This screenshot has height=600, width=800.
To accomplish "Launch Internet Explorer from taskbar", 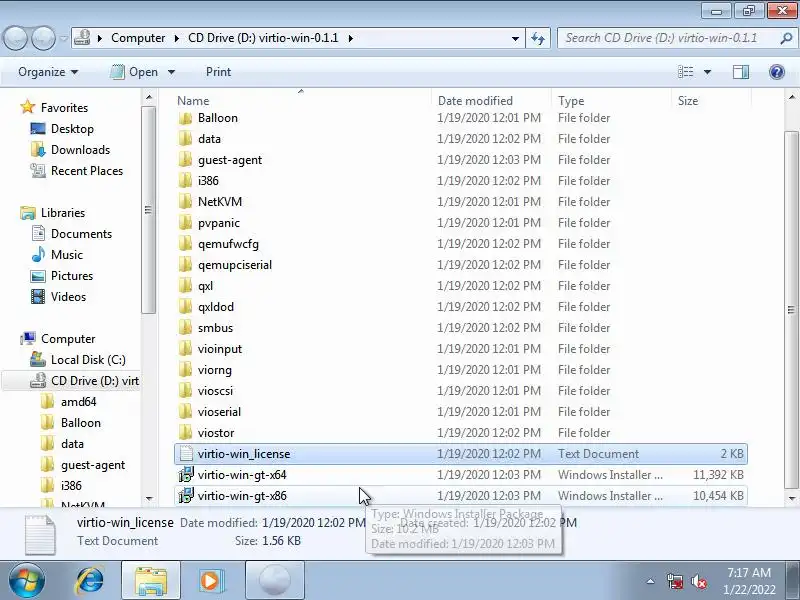I will [90, 581].
